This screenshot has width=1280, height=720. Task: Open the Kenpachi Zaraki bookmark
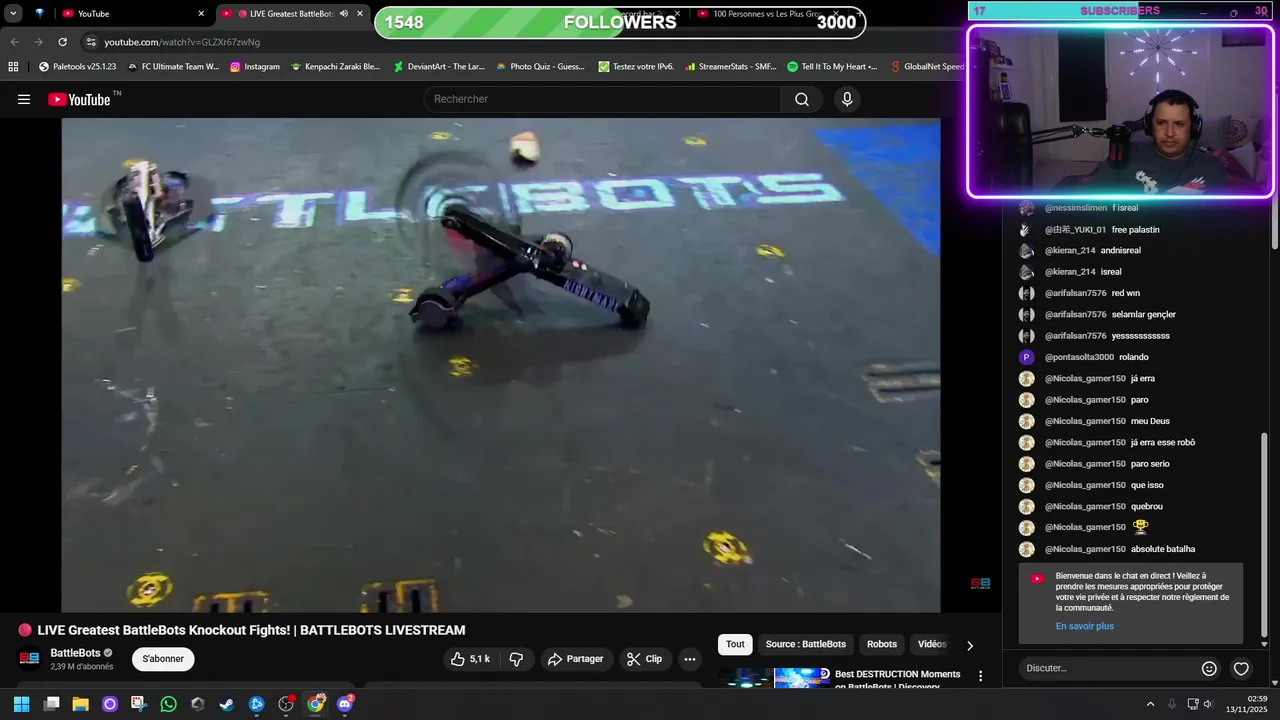[335, 67]
